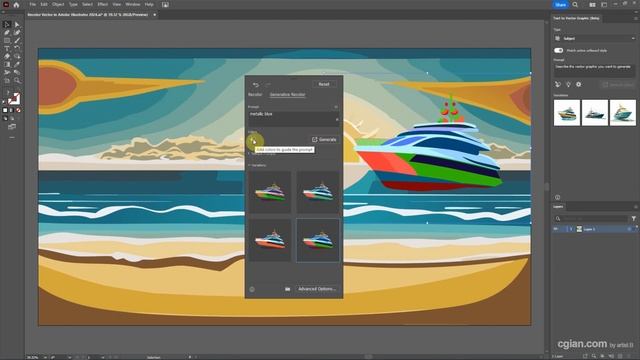Viewport: 640px width, 360px height.
Task: Switch to the Recolor tab
Action: (256, 95)
